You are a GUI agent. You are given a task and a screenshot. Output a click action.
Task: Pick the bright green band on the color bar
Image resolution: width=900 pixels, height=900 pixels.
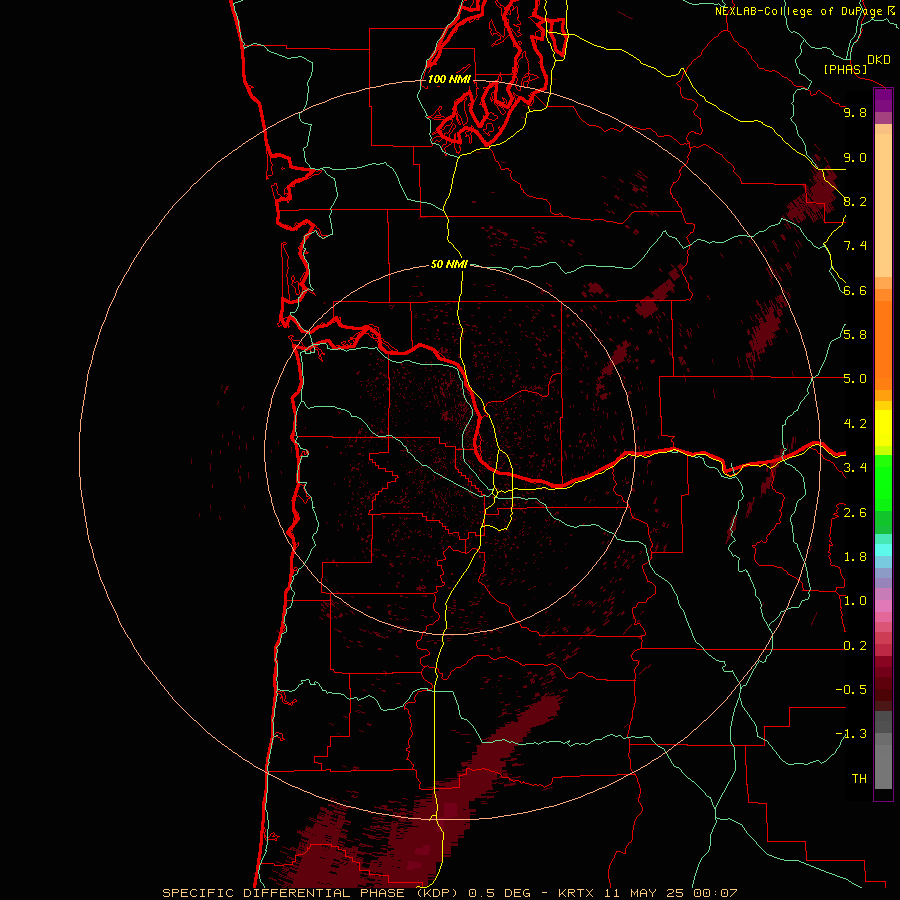coord(883,483)
